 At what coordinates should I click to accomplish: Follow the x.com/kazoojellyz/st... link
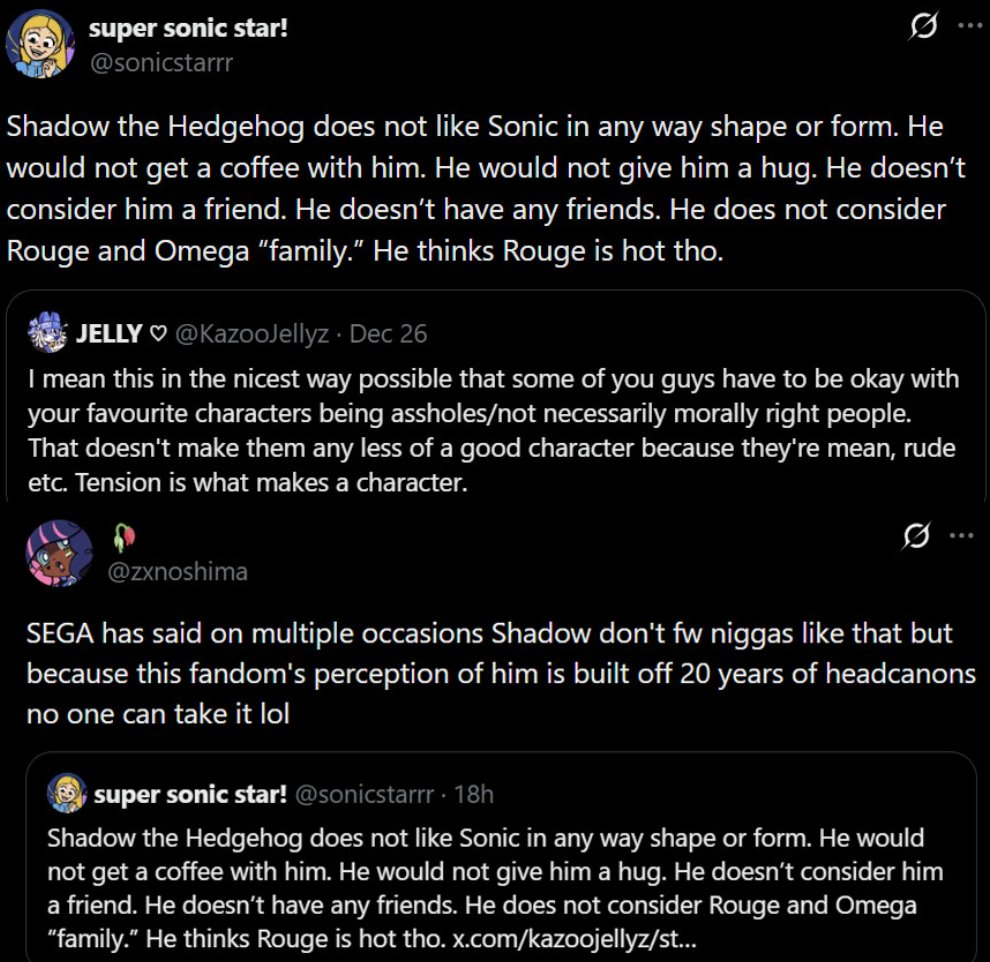point(575,939)
